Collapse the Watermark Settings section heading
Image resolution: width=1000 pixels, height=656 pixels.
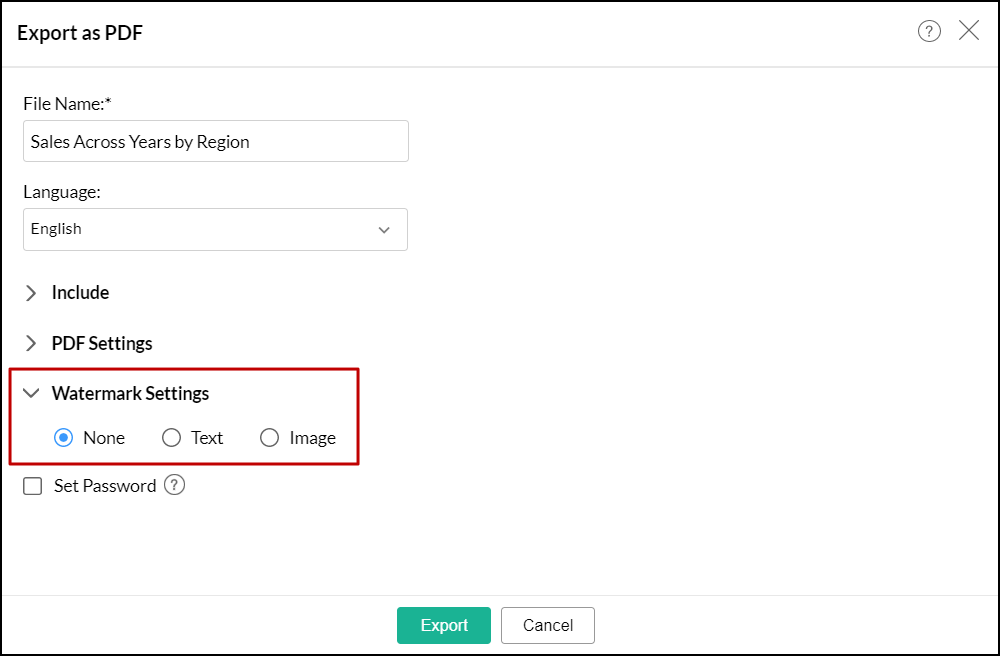(x=130, y=394)
